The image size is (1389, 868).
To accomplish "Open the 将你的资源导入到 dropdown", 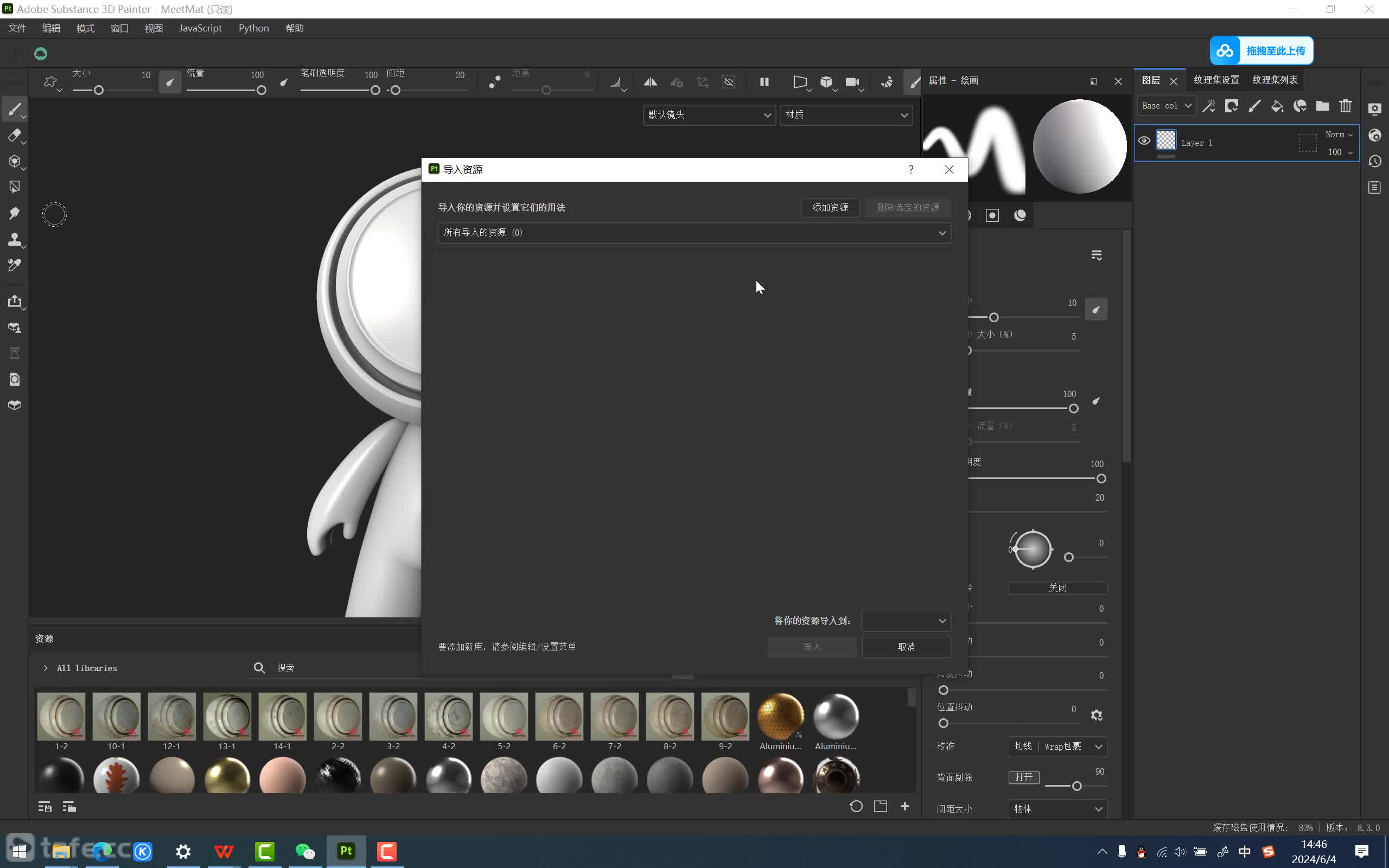I will (906, 621).
